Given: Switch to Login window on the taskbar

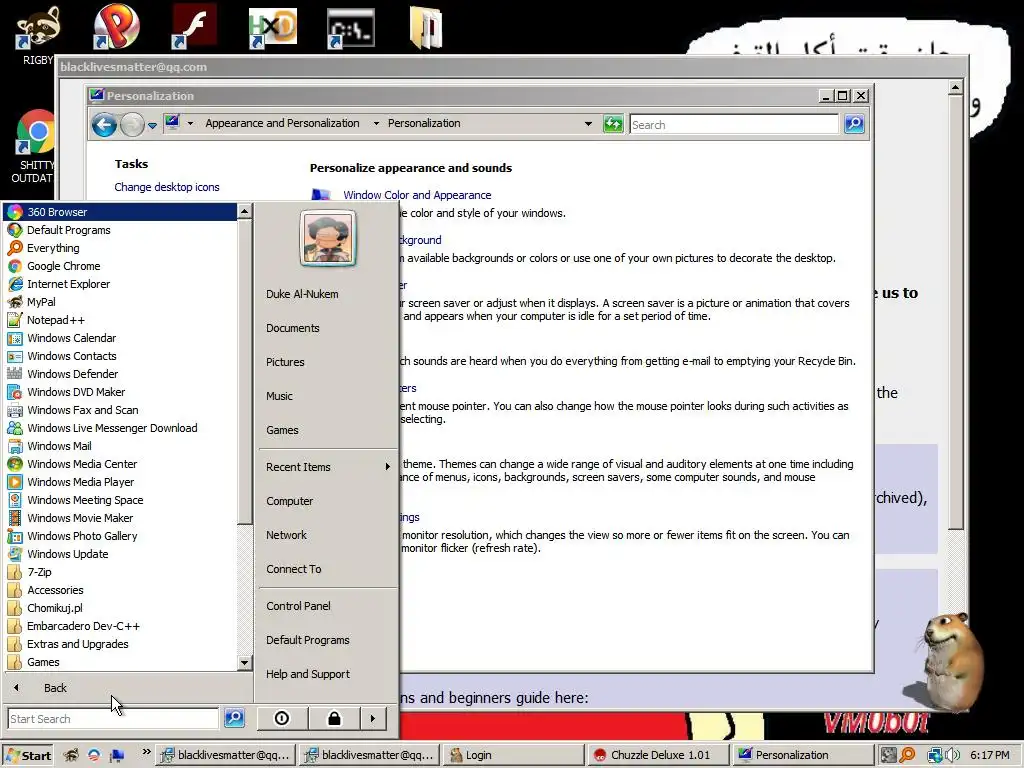Looking at the screenshot, I should (513, 755).
